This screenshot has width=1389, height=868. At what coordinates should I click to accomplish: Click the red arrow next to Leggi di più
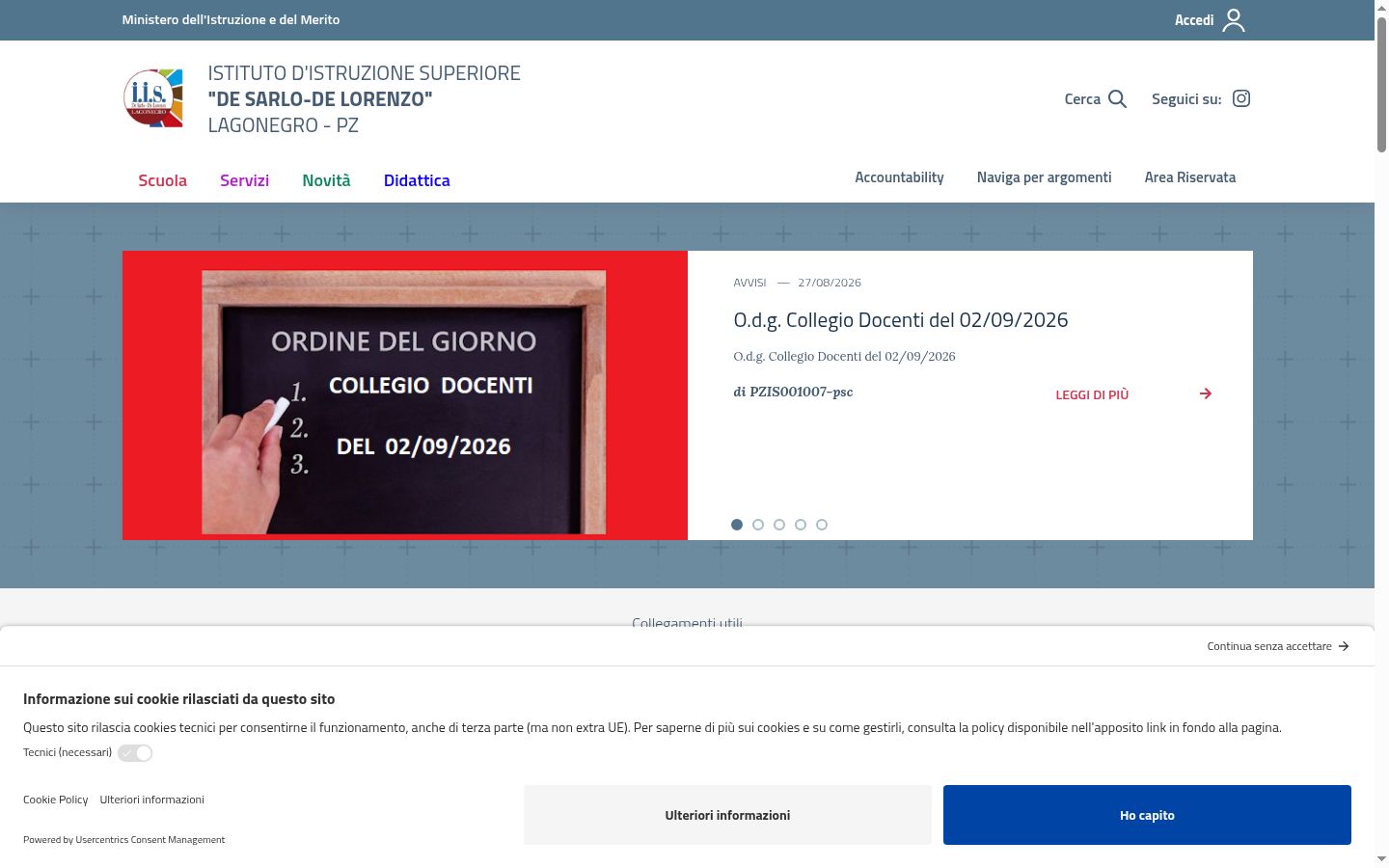[1206, 393]
